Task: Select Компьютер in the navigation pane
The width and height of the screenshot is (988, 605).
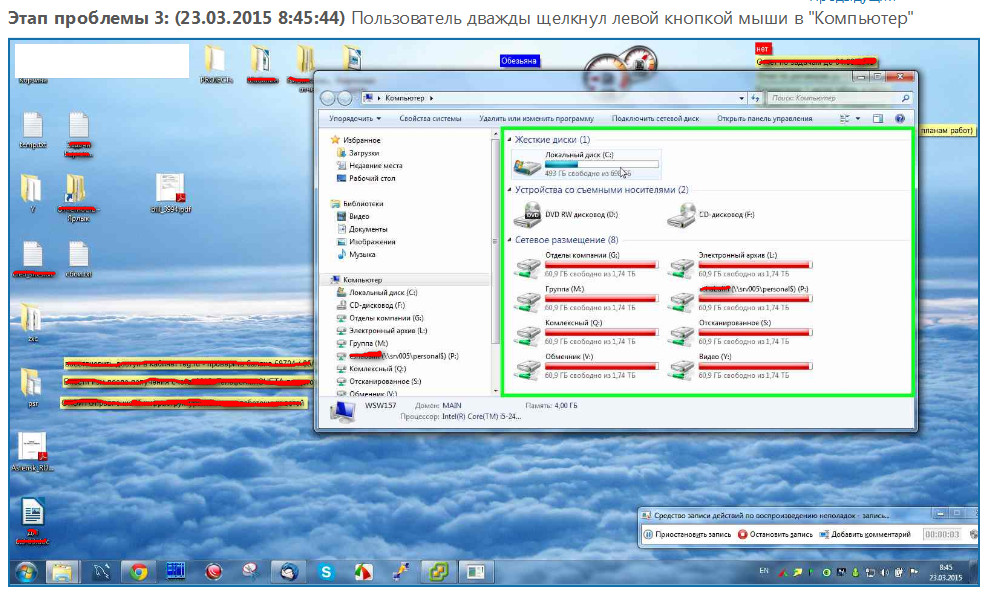Action: [x=362, y=280]
